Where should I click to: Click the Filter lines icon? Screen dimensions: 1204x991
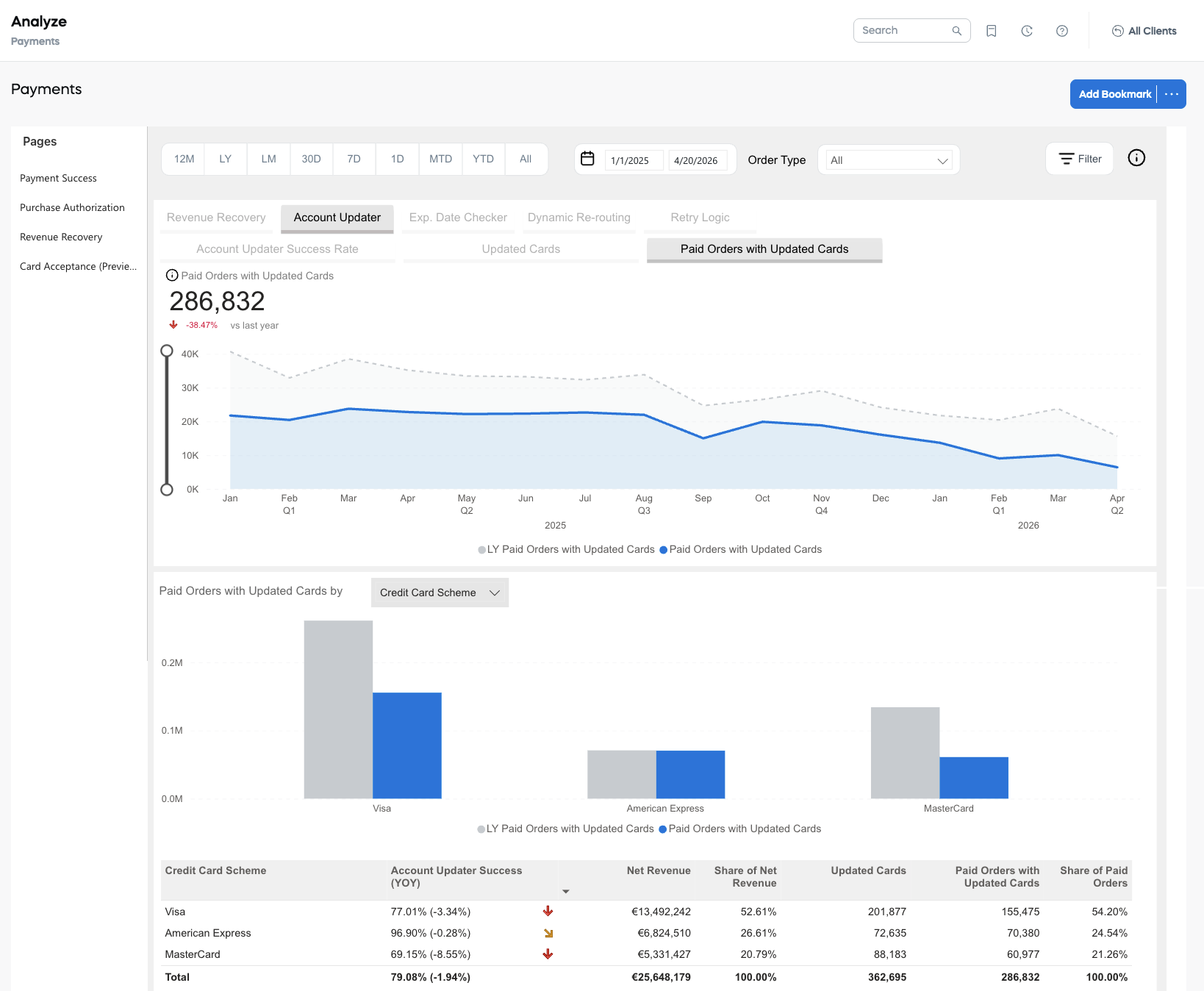pos(1067,159)
